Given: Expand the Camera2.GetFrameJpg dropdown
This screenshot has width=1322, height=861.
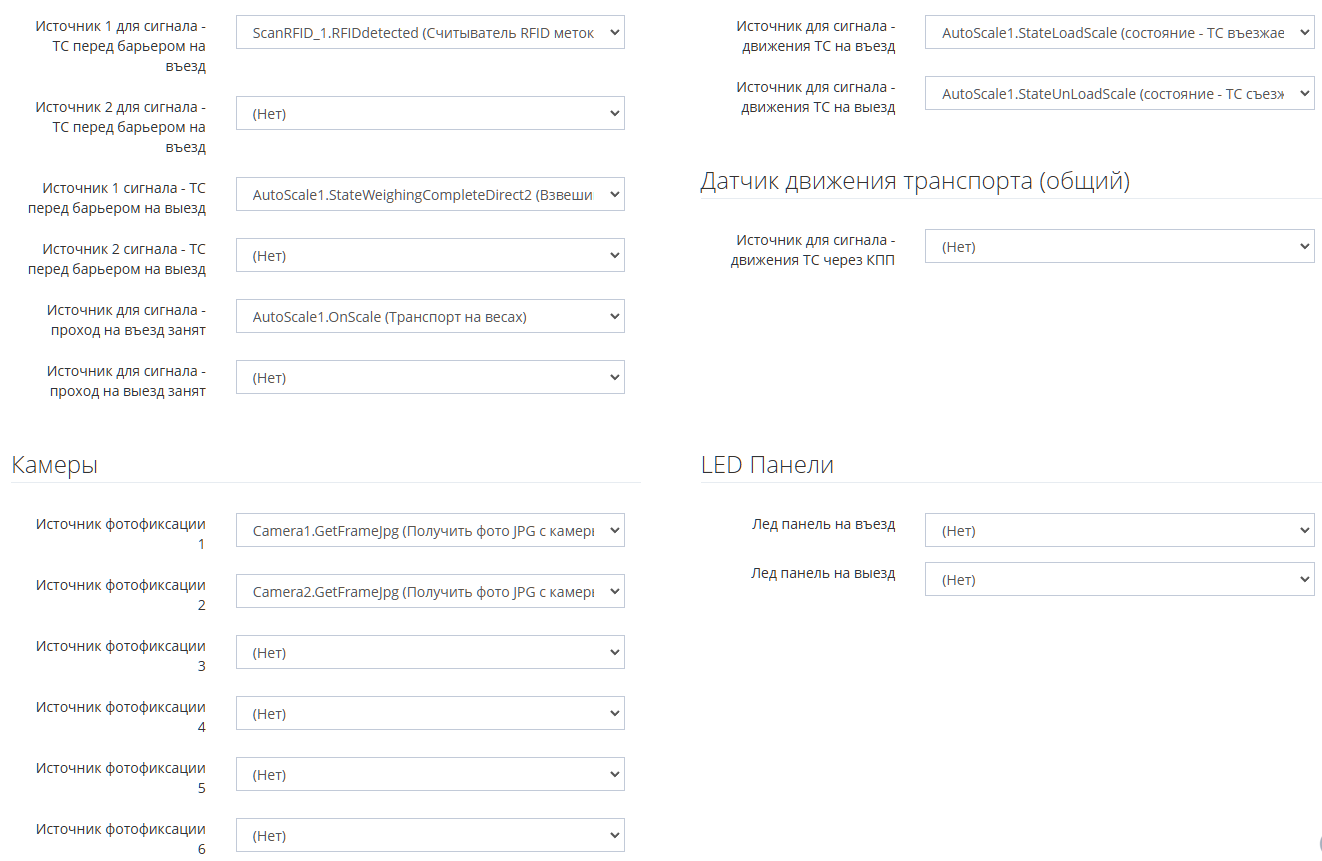Looking at the screenshot, I should pyautogui.click(x=430, y=592).
